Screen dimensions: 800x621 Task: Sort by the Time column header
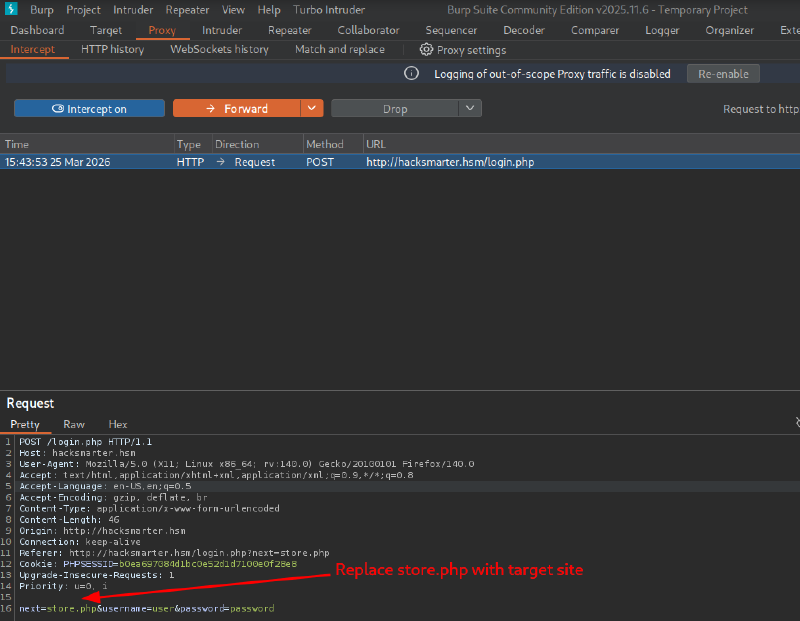tap(87, 144)
